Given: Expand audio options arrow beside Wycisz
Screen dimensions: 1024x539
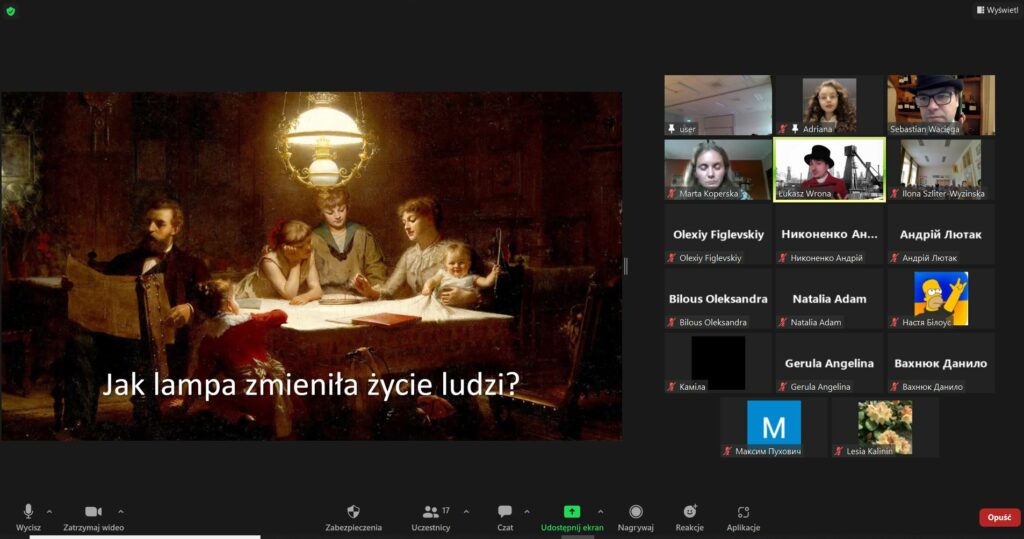Looking at the screenshot, I should point(49,511).
